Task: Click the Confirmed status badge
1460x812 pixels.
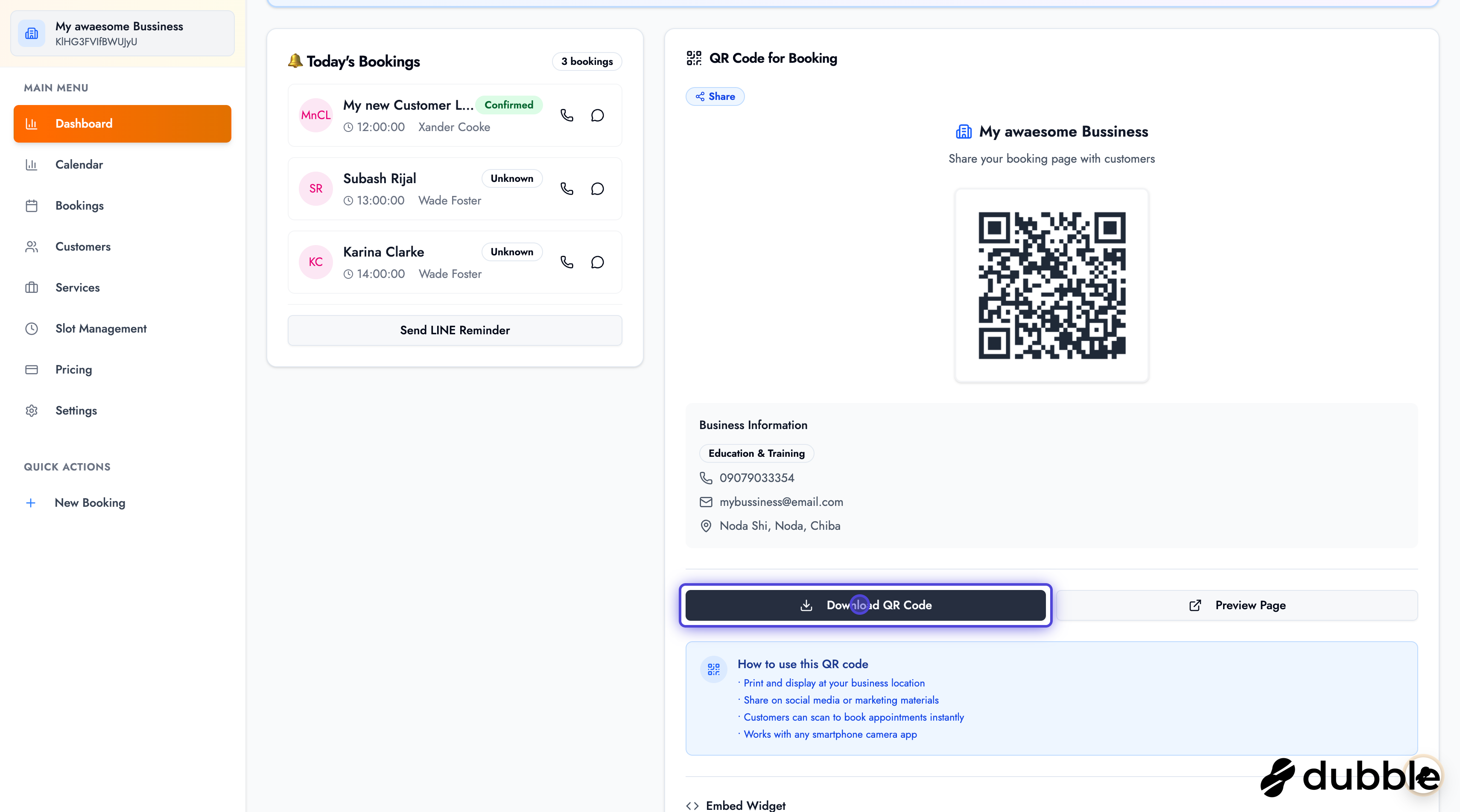Action: coord(508,105)
